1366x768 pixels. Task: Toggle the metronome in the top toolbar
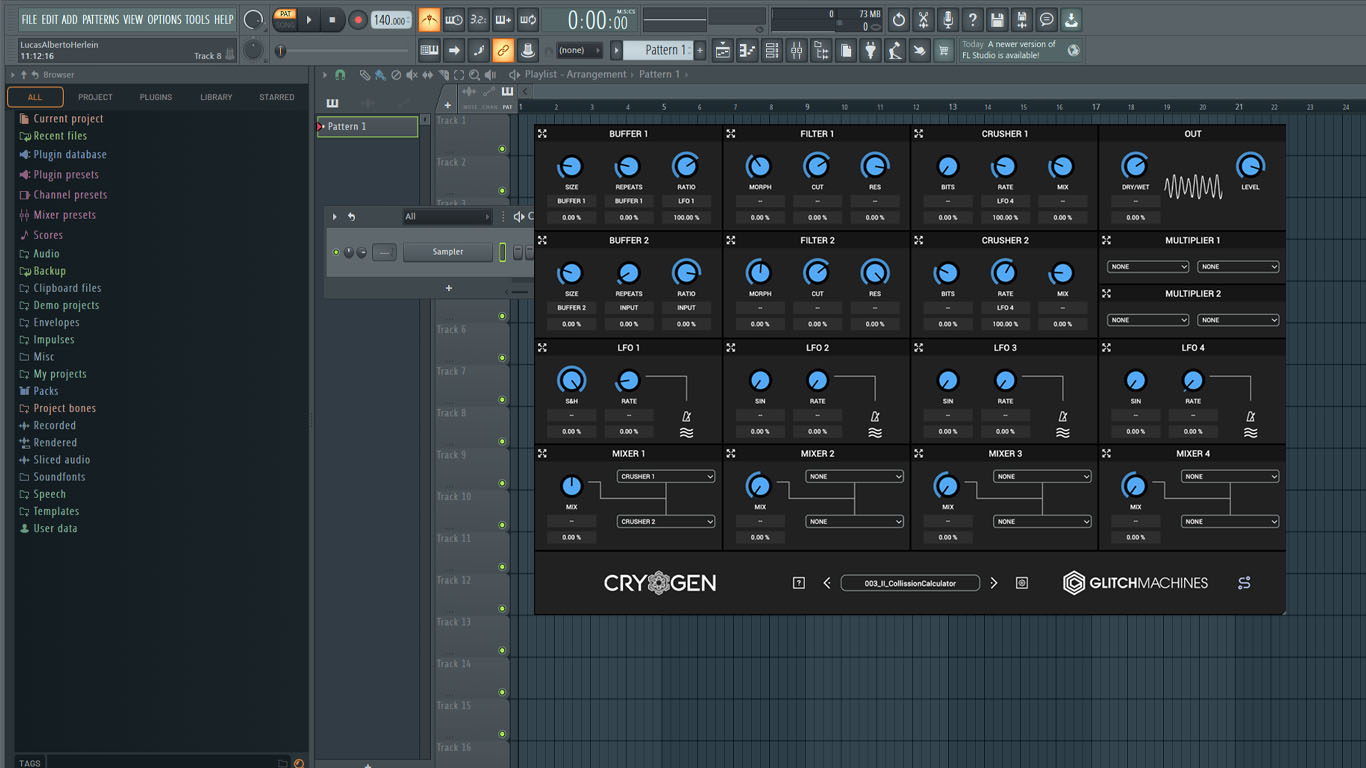click(x=429, y=20)
